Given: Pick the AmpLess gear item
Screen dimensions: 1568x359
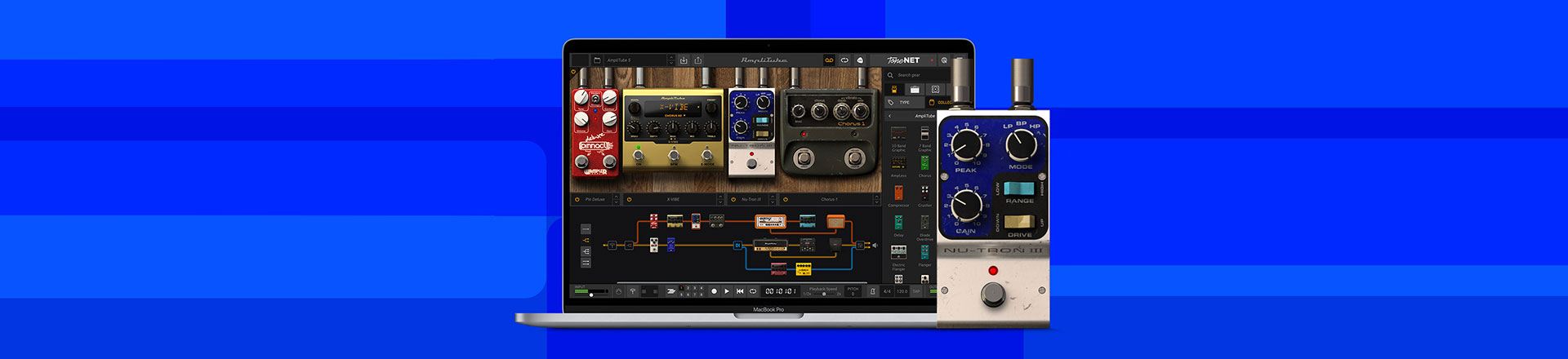Looking at the screenshot, I should [898, 166].
